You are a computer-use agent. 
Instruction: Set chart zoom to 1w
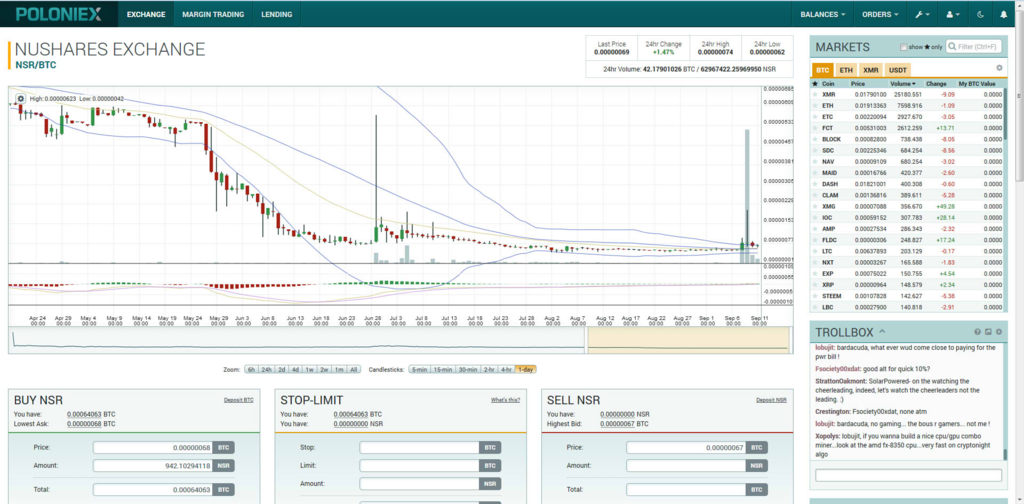click(x=310, y=370)
